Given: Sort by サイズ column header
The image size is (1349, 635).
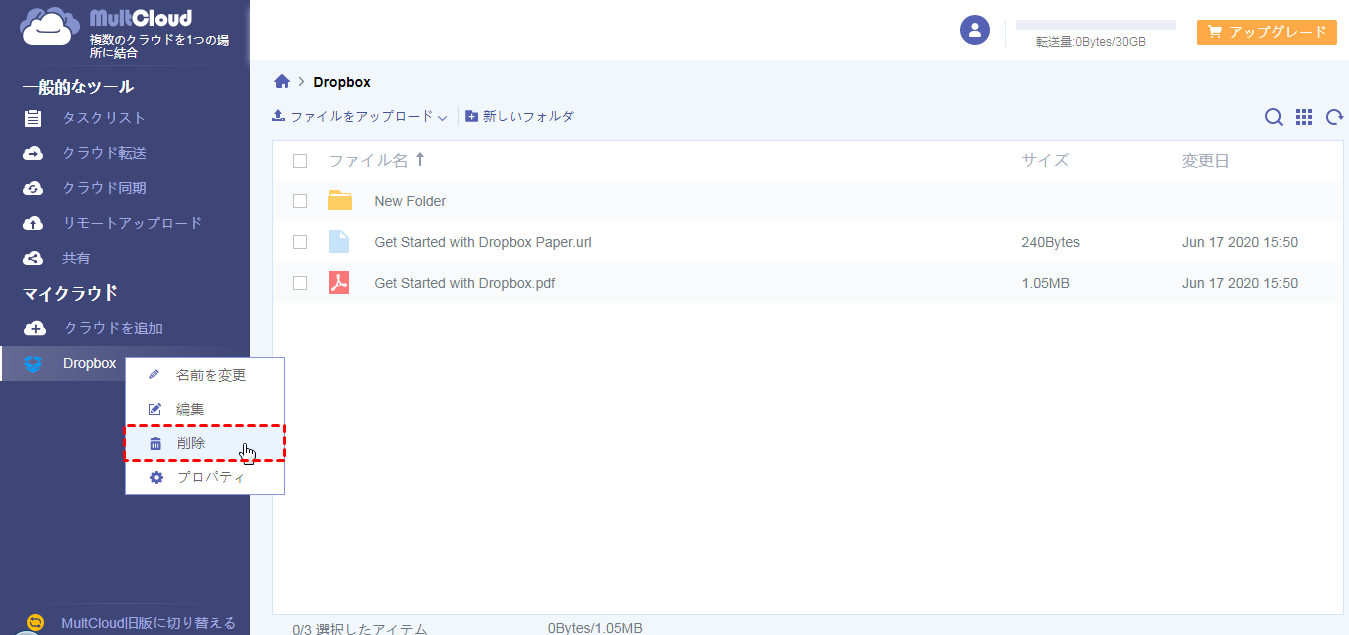Looking at the screenshot, I should click(x=1045, y=160).
